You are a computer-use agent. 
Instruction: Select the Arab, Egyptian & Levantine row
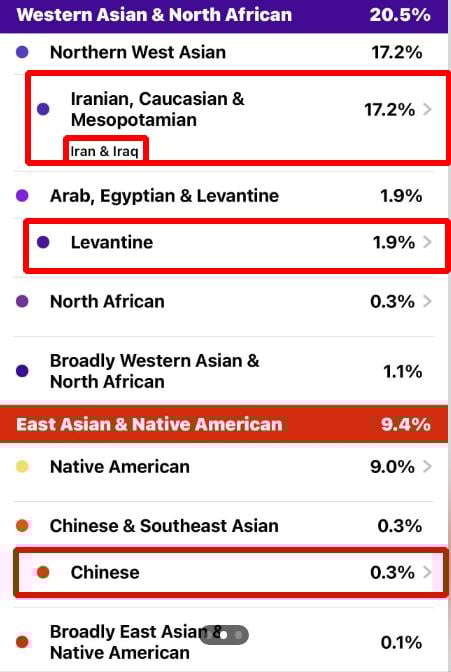(x=223, y=196)
